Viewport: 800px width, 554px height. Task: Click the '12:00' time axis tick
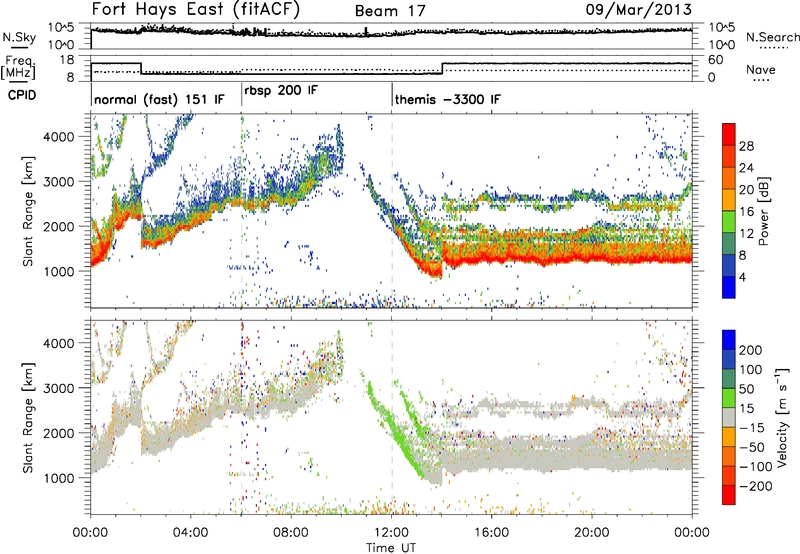tap(391, 533)
